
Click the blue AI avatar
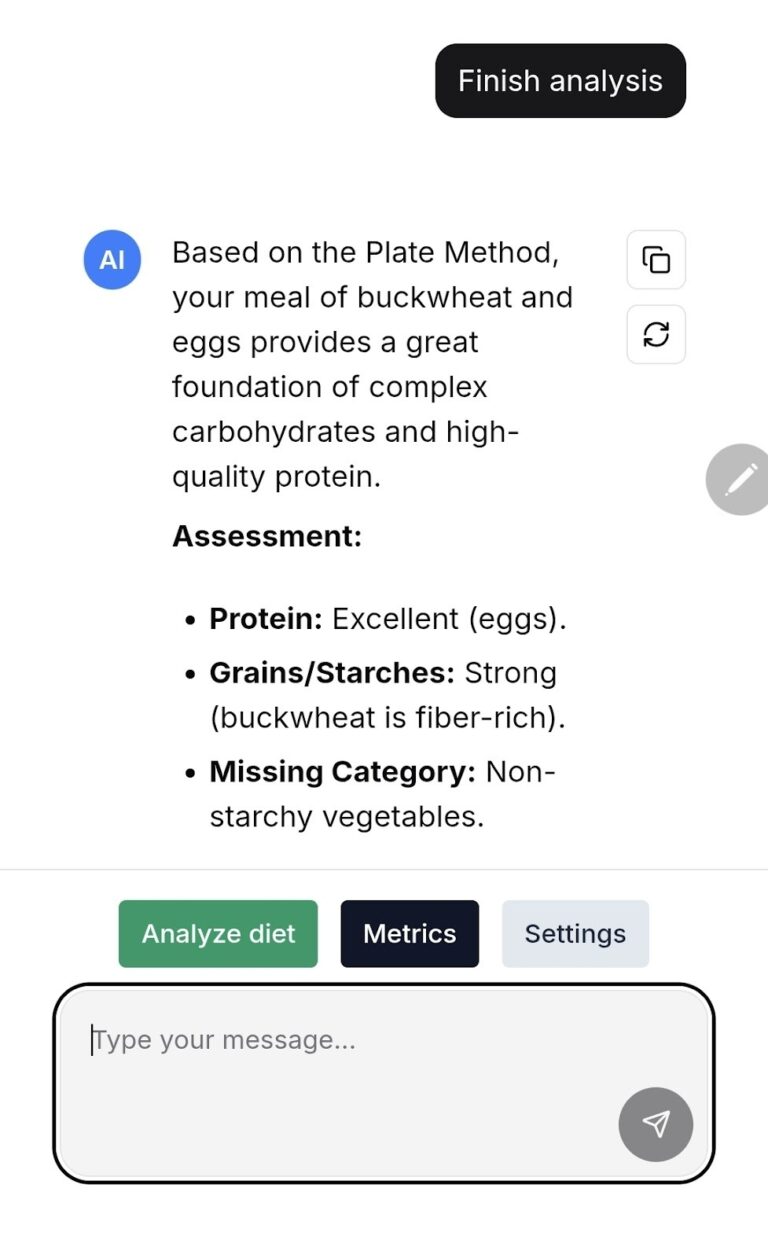[112, 260]
